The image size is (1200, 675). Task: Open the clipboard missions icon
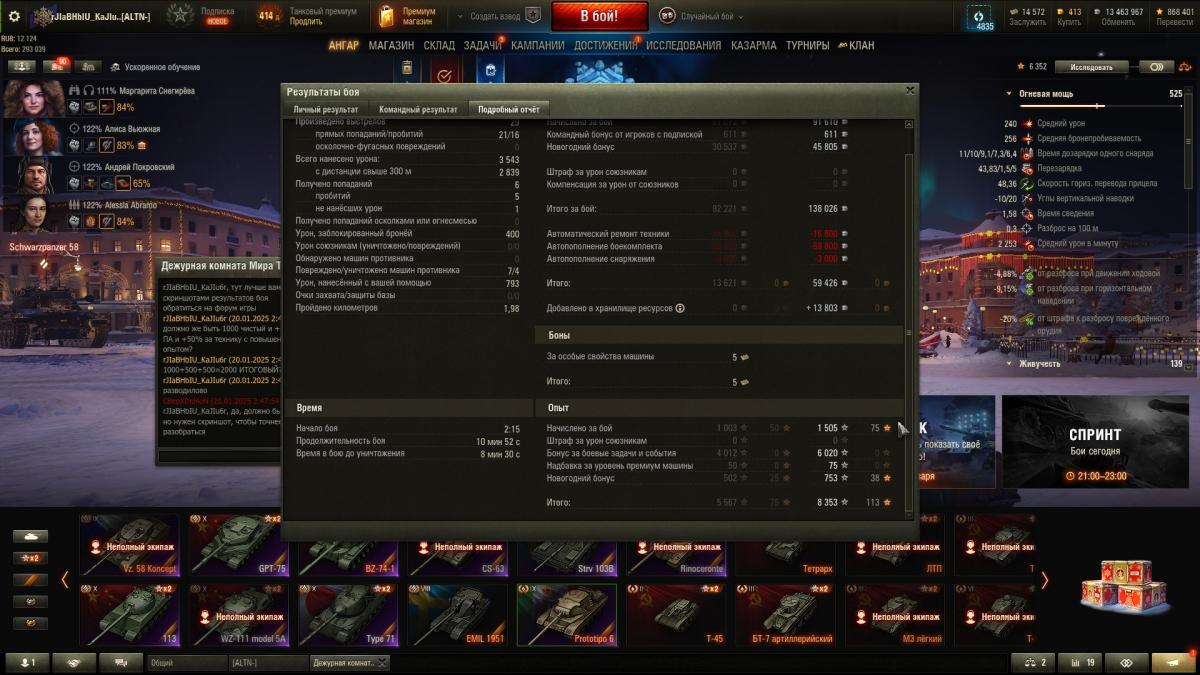[x=407, y=70]
